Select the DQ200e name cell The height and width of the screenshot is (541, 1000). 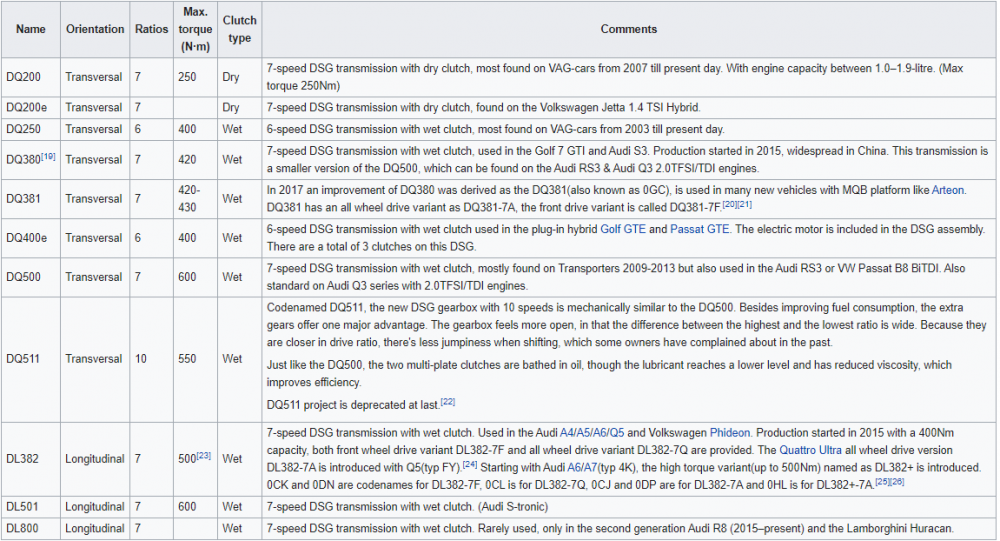pyautogui.click(x=31, y=108)
